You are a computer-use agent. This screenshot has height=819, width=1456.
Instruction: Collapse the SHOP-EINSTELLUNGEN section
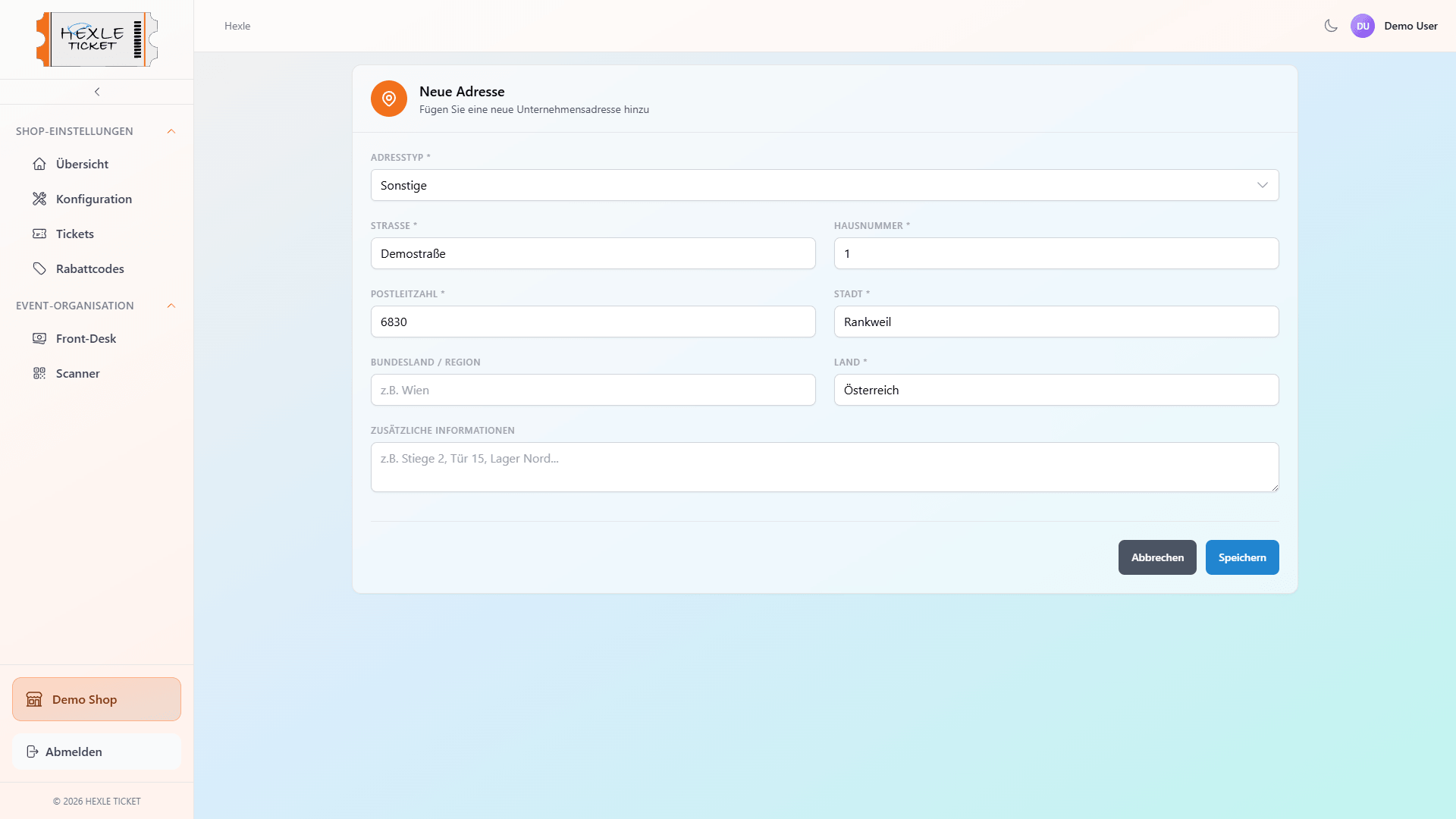click(171, 130)
